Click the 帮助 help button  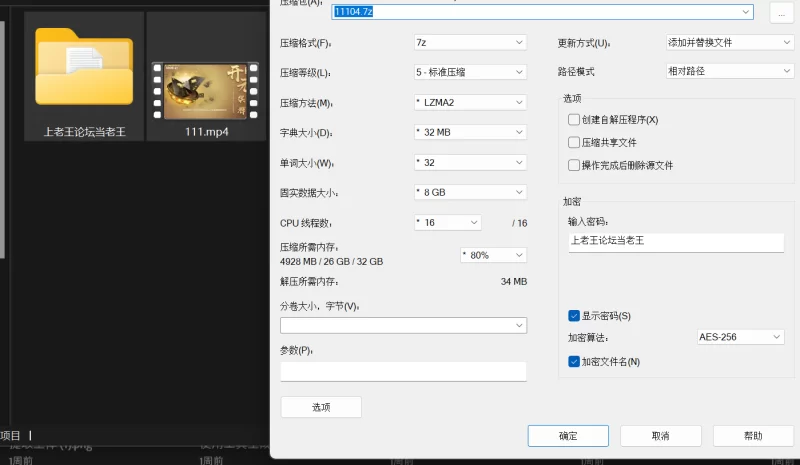click(x=753, y=436)
